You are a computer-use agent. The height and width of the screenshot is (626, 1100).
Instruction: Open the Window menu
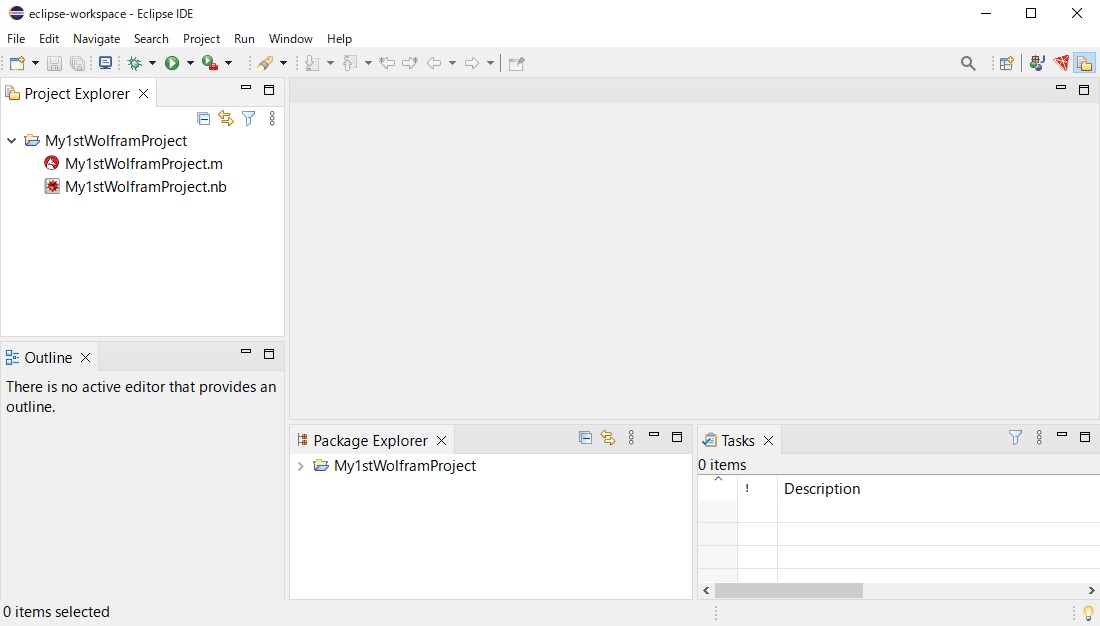(290, 39)
